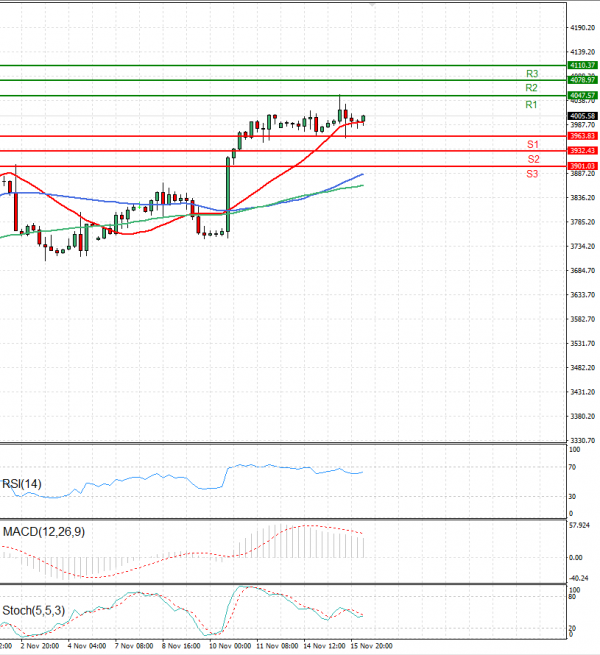This screenshot has width=600, height=655.
Task: Click the 10 Nov 00:00 time label
Action: (230, 646)
